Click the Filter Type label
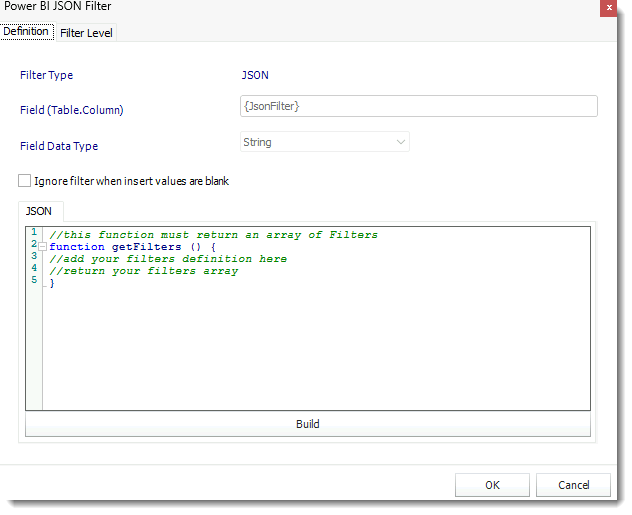 point(46,75)
